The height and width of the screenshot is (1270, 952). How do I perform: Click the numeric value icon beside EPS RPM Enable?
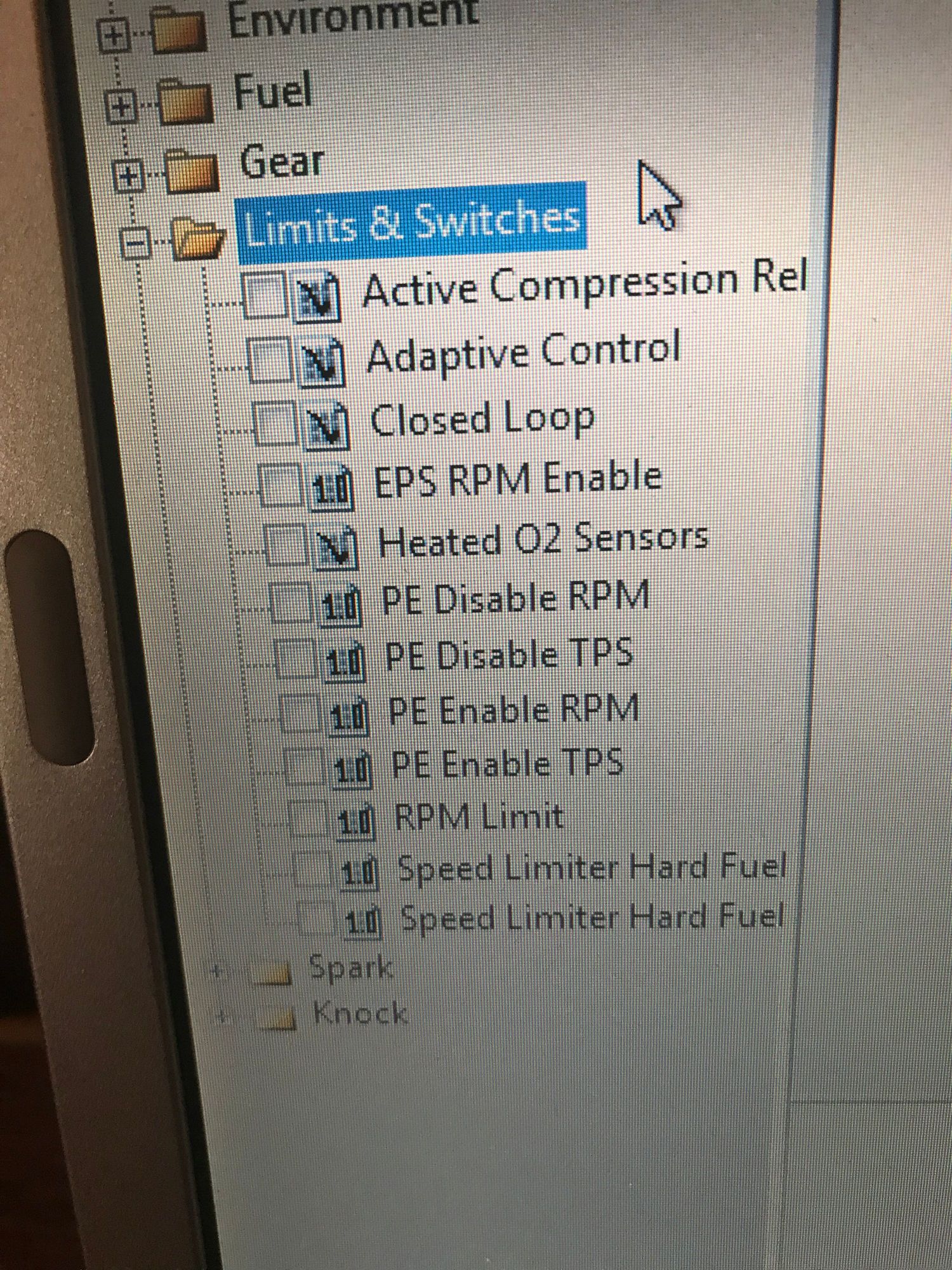[332, 488]
